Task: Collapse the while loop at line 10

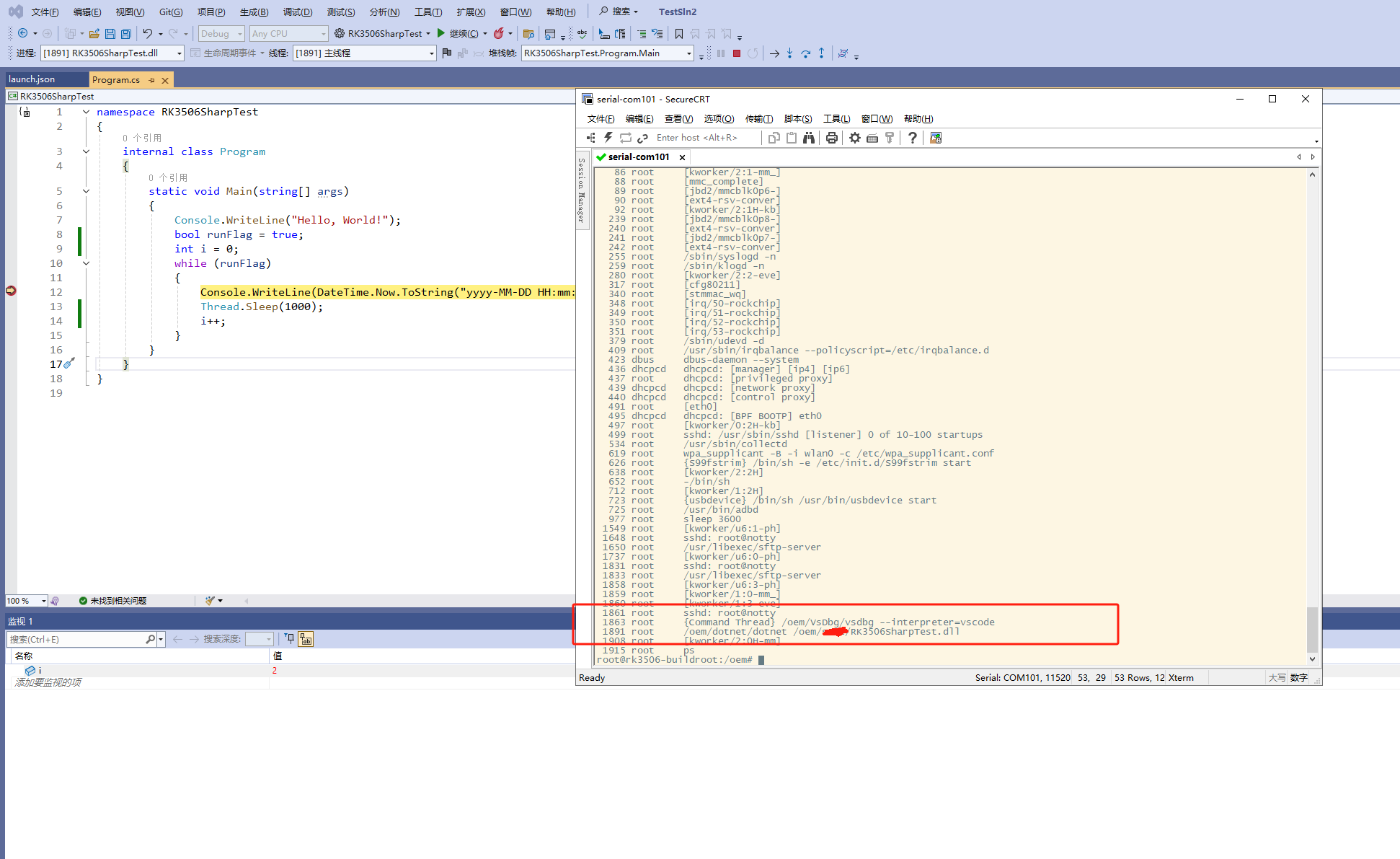Action: [x=86, y=263]
